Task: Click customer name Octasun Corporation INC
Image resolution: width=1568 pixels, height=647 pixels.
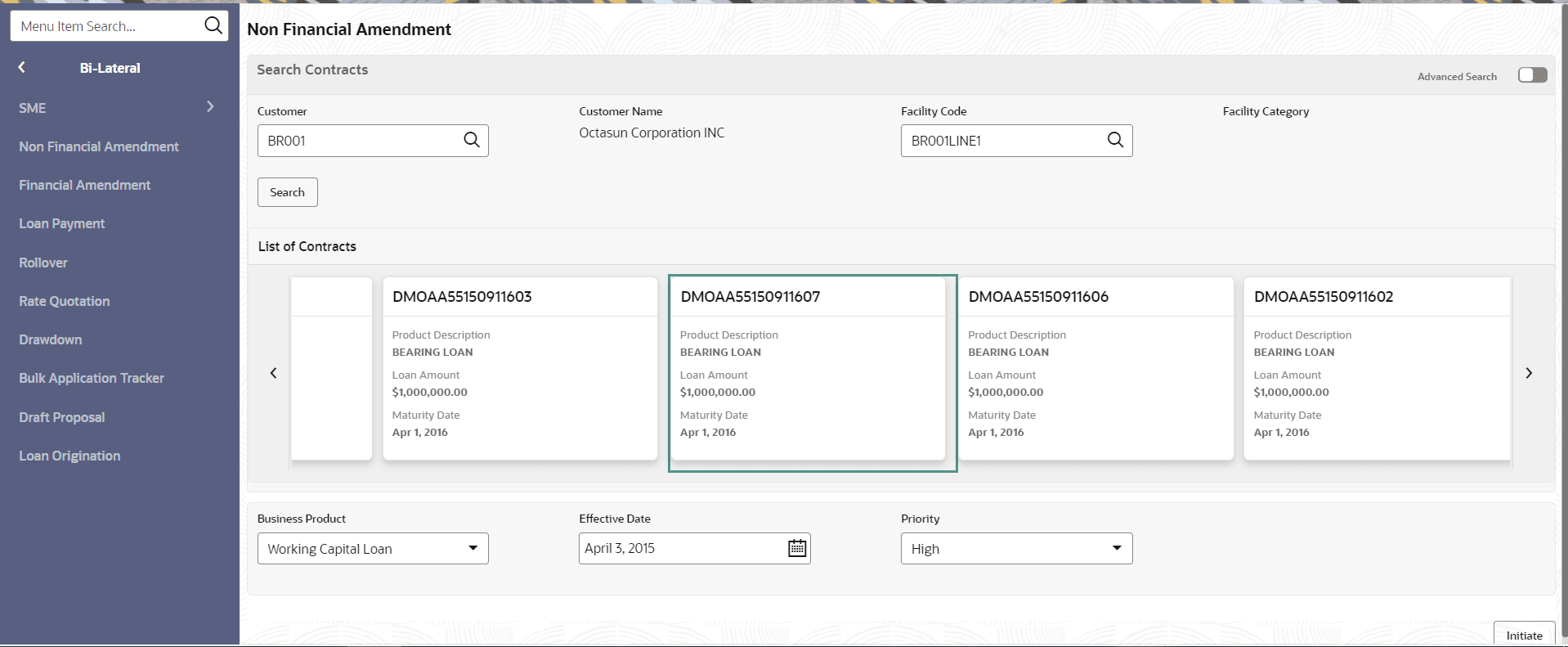Action: click(652, 133)
